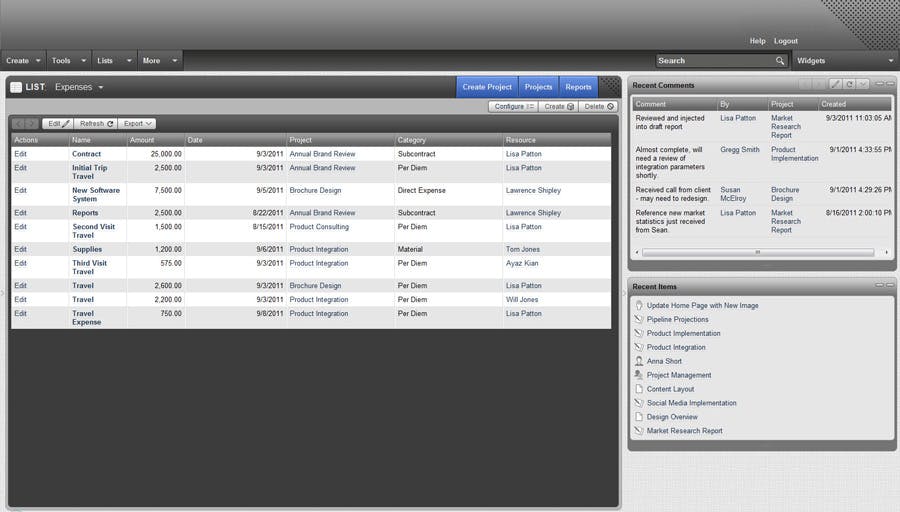
Task: Open resource Ayaz Kian
Action: (x=522, y=263)
